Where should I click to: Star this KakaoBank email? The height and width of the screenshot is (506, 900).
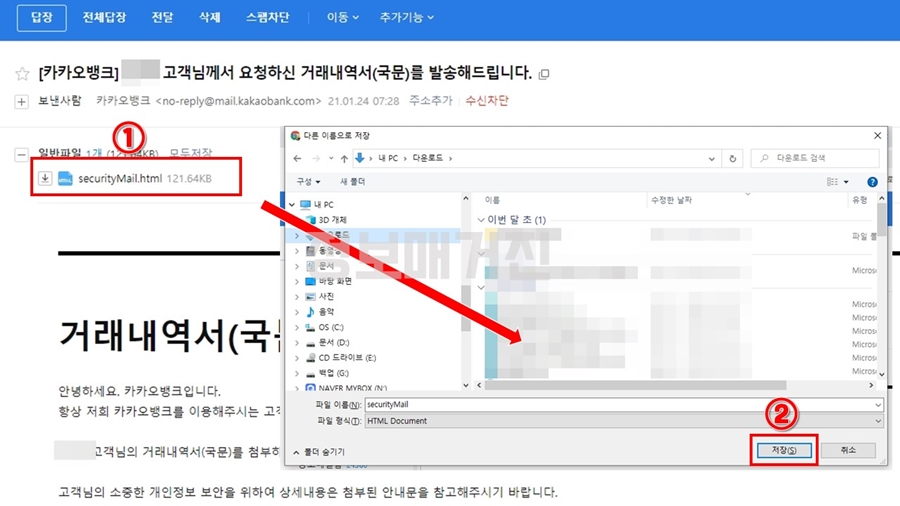click(22, 73)
